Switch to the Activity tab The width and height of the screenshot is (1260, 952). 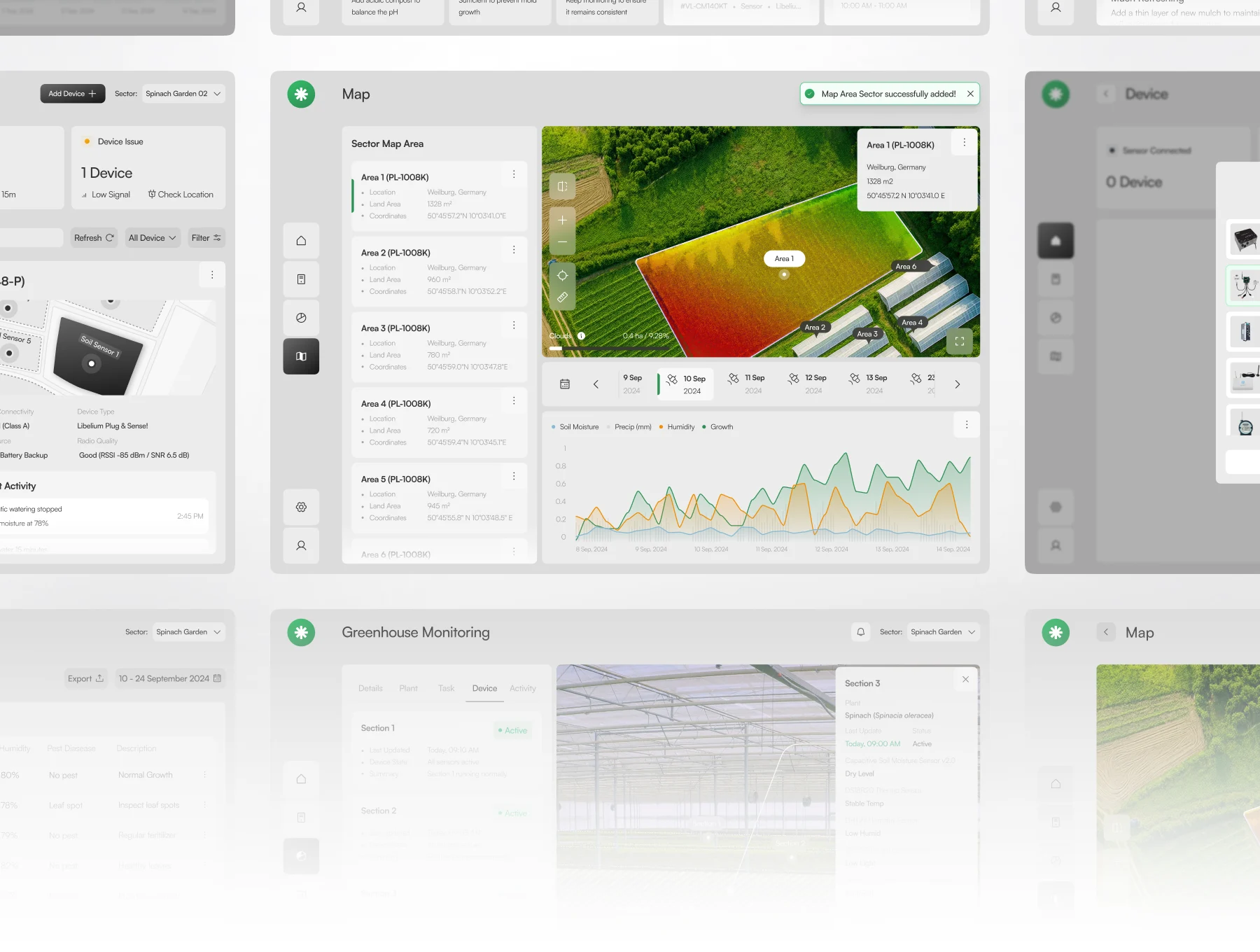click(x=523, y=689)
